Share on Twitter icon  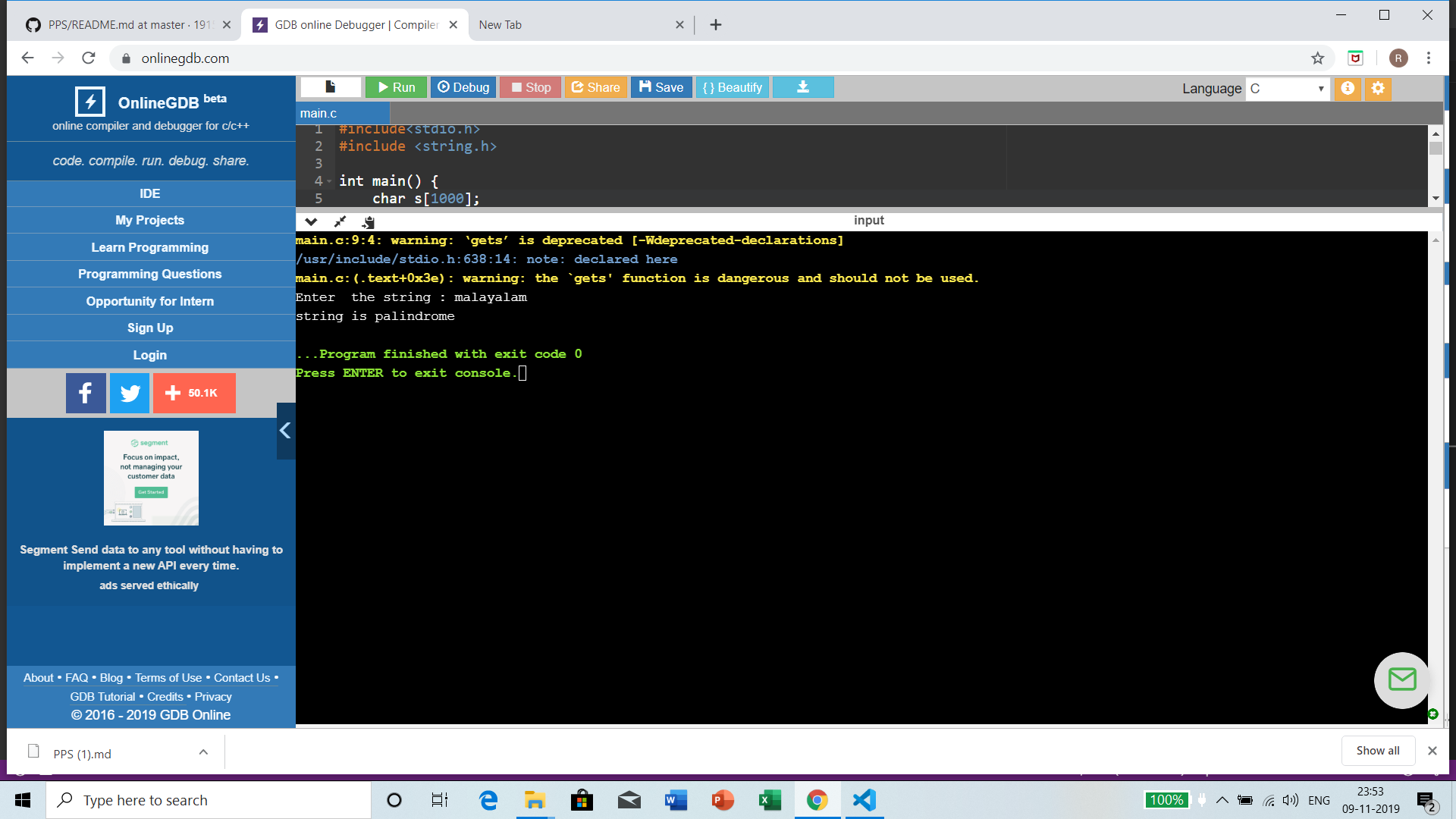coord(130,393)
